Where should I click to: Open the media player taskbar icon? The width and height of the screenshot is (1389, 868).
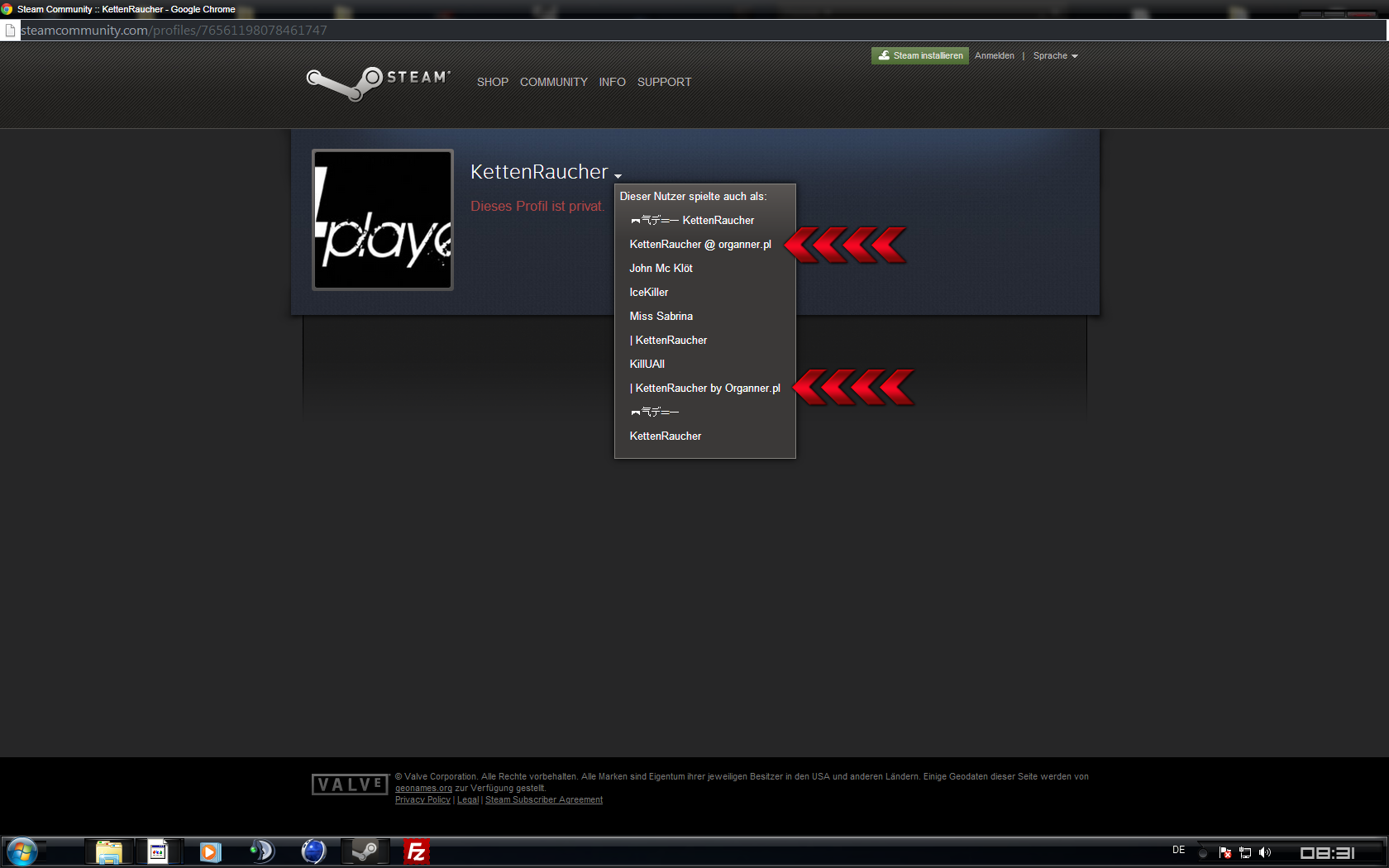[210, 851]
